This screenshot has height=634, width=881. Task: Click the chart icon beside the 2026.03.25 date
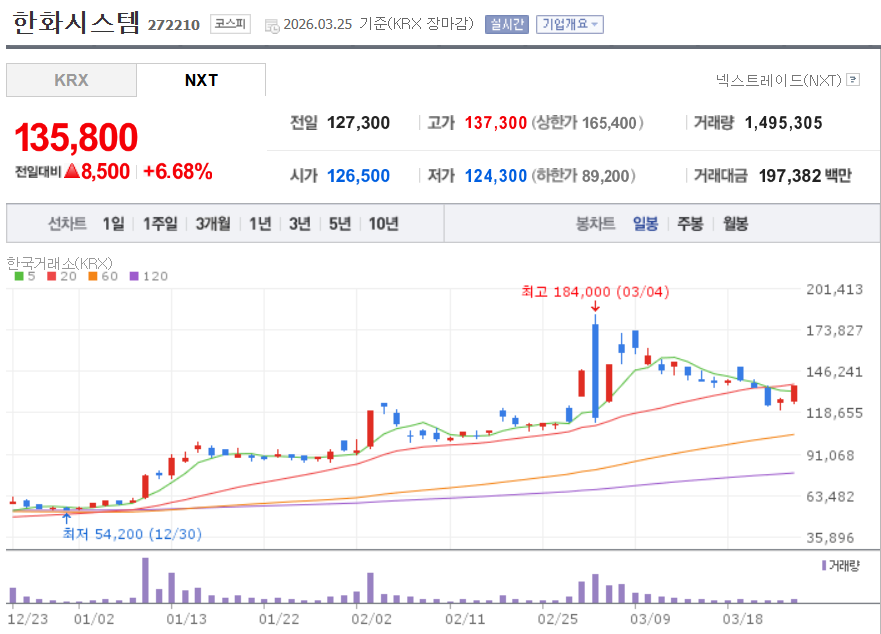point(270,24)
